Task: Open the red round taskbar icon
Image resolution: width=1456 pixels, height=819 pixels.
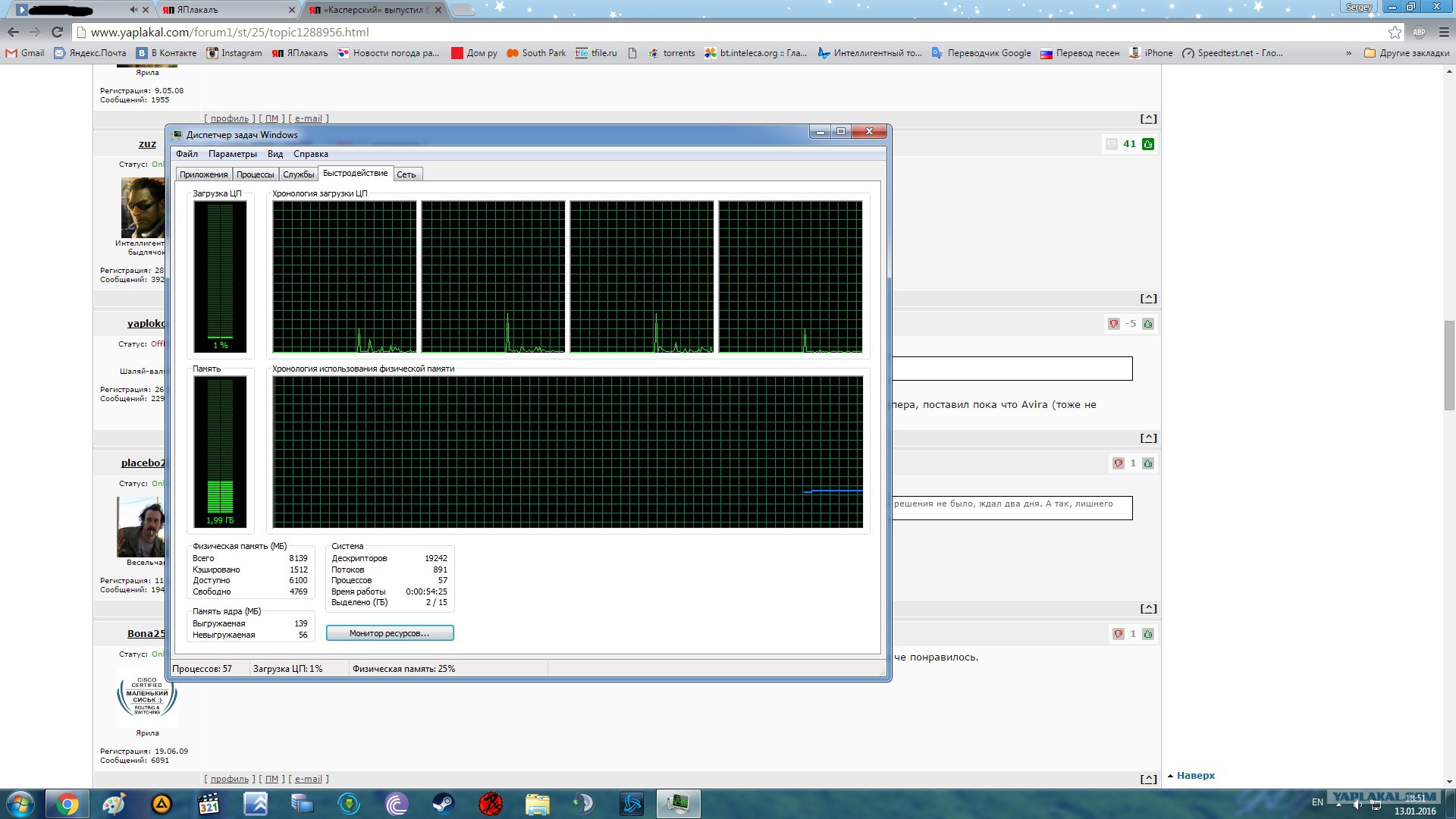Action: 491,804
